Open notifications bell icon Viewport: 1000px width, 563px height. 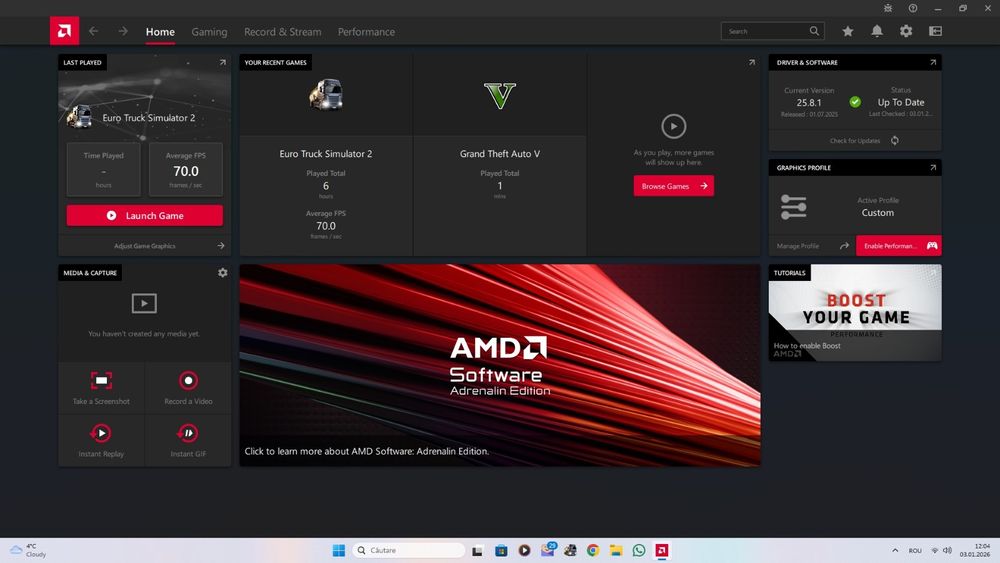tap(877, 31)
